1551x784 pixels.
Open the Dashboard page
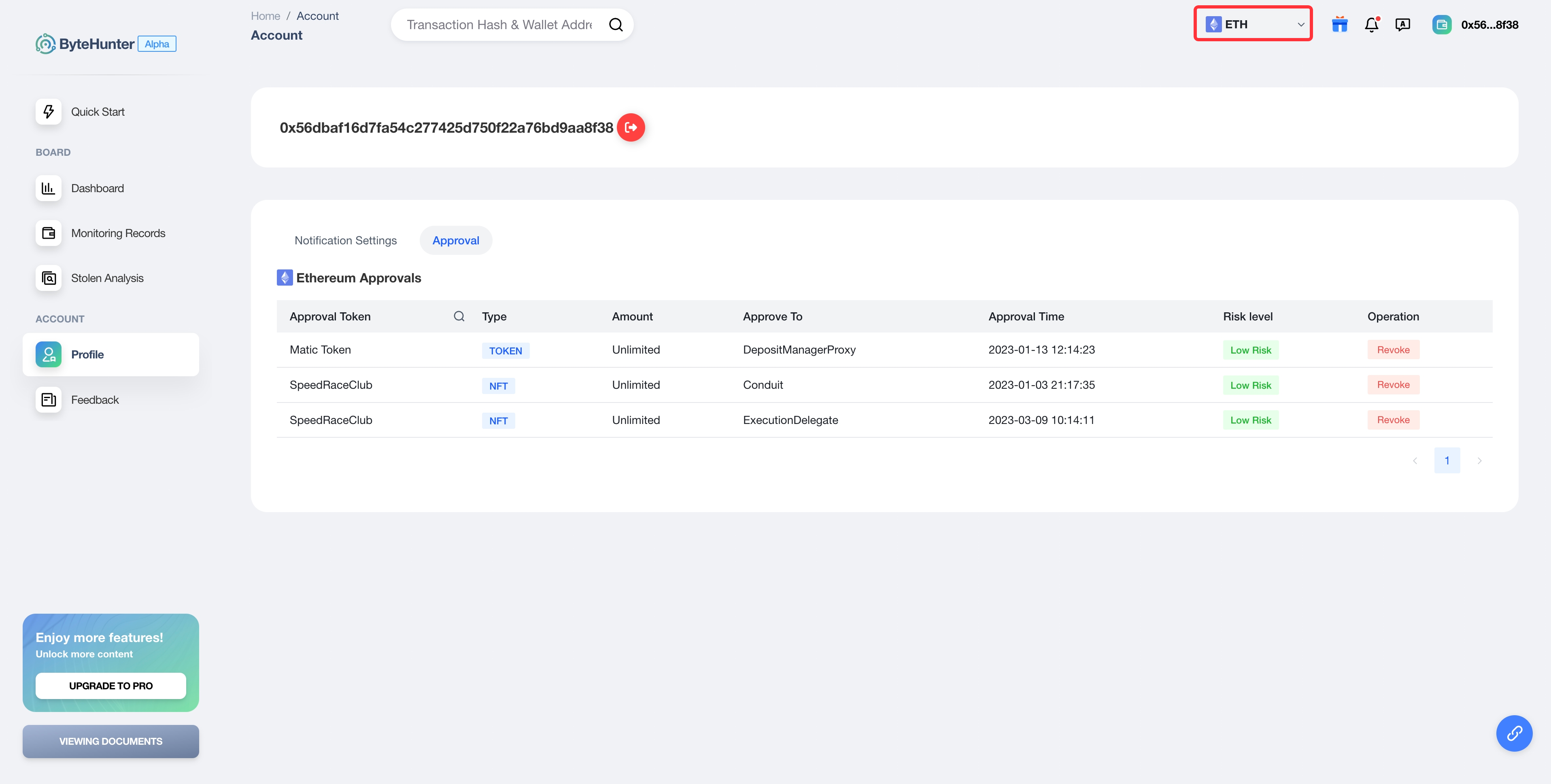pos(98,189)
